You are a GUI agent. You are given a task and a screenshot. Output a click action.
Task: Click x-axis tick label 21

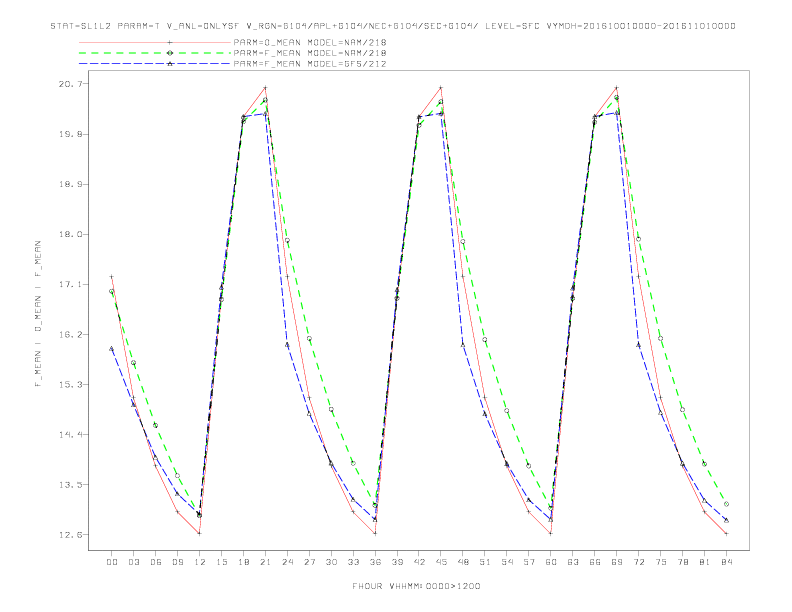(265, 562)
